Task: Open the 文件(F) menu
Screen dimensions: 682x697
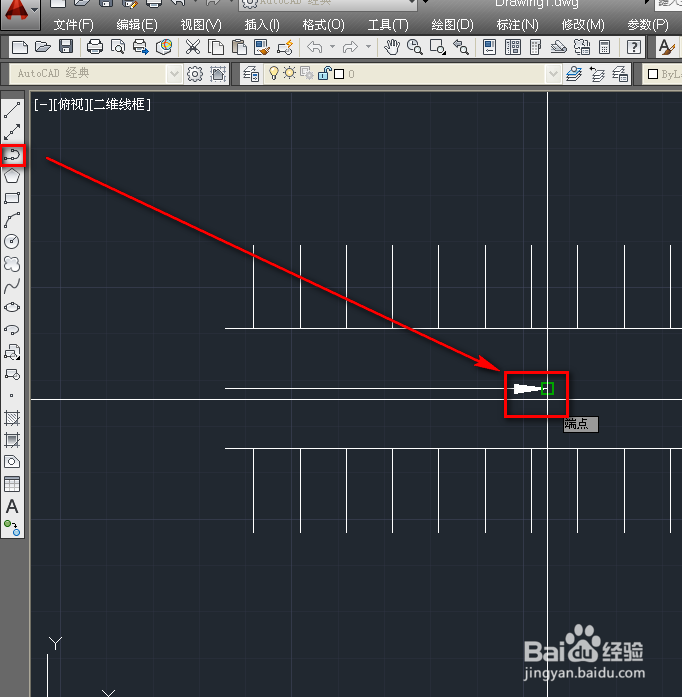Action: click(x=73, y=25)
